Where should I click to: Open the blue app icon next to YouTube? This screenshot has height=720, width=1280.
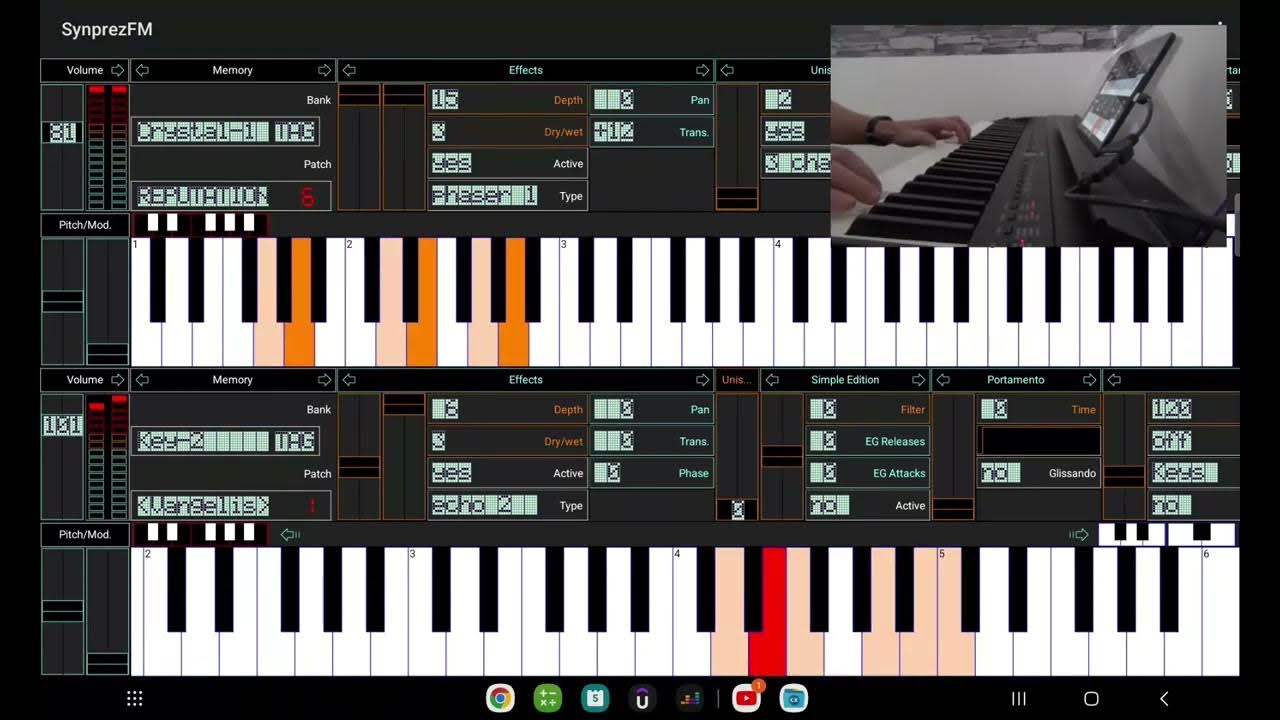pyautogui.click(x=793, y=699)
